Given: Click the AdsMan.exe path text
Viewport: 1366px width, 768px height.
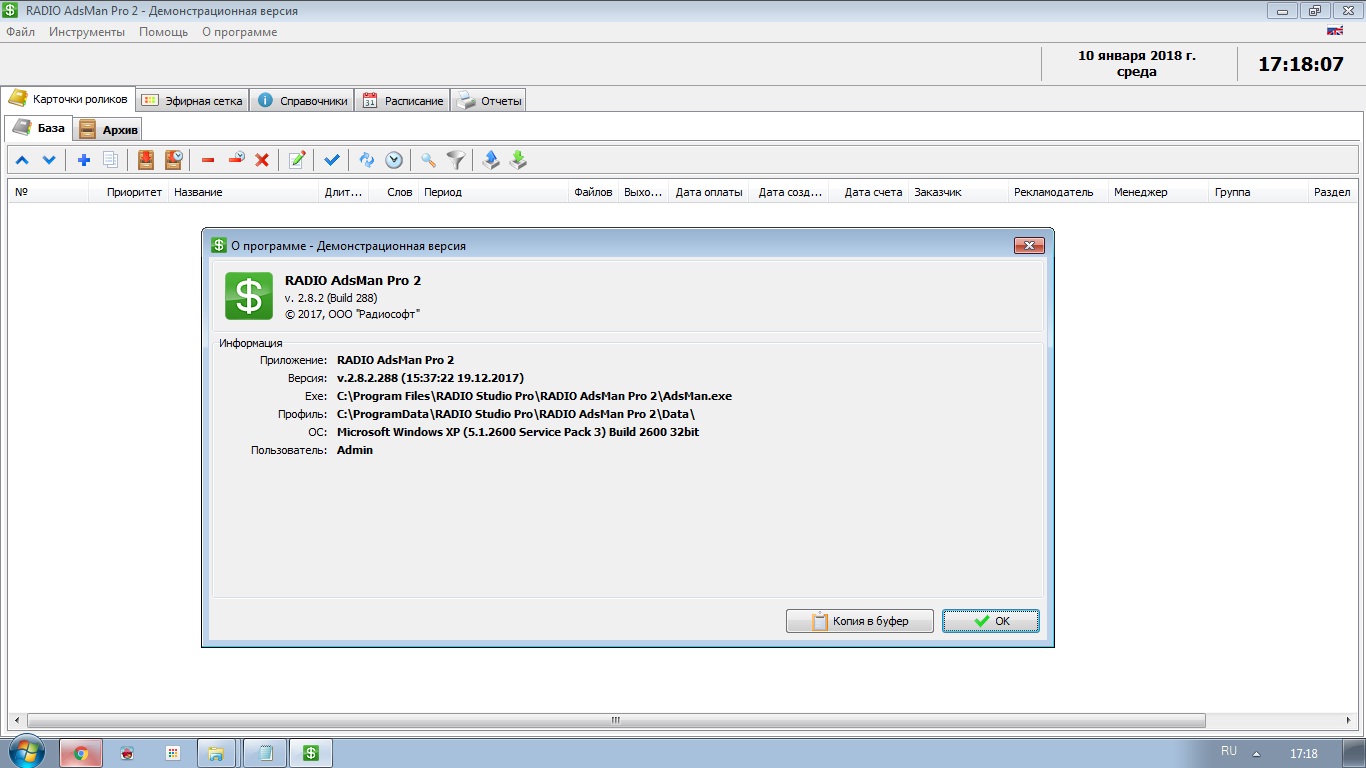Looking at the screenshot, I should pos(534,396).
